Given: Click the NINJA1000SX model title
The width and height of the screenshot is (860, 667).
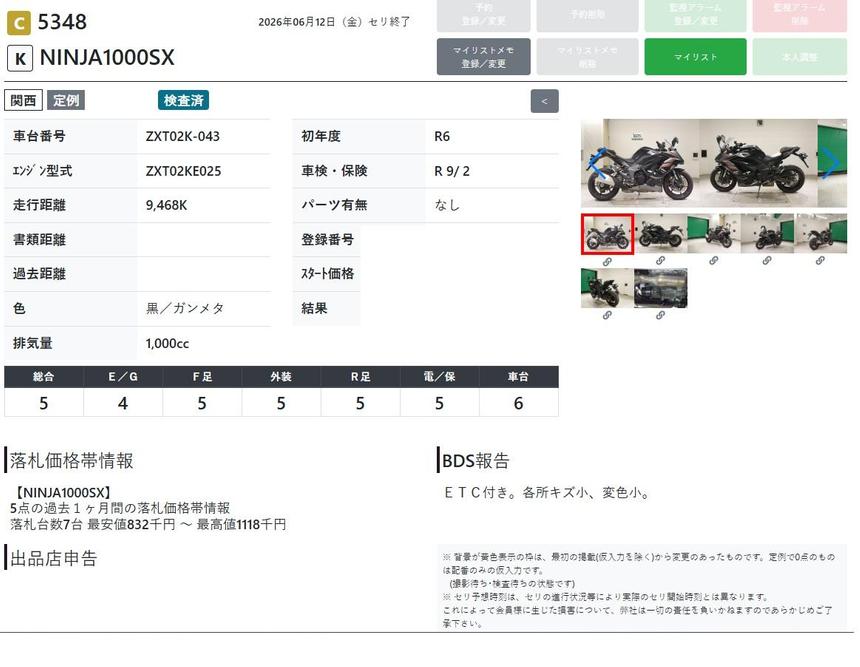Looking at the screenshot, I should tap(107, 58).
